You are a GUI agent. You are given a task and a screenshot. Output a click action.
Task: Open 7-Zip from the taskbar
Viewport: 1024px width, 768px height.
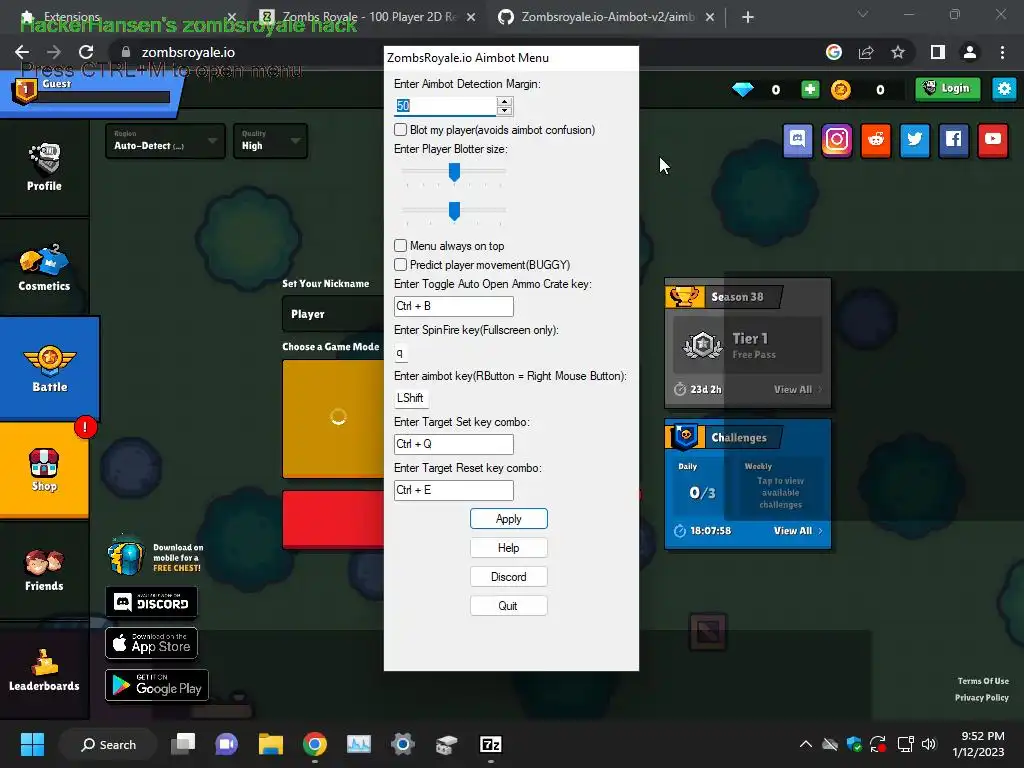click(x=490, y=744)
